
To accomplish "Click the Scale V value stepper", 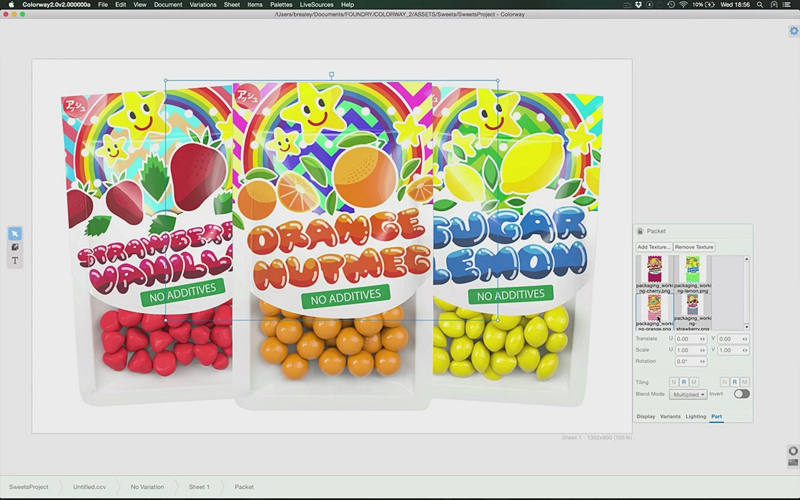I will click(745, 350).
